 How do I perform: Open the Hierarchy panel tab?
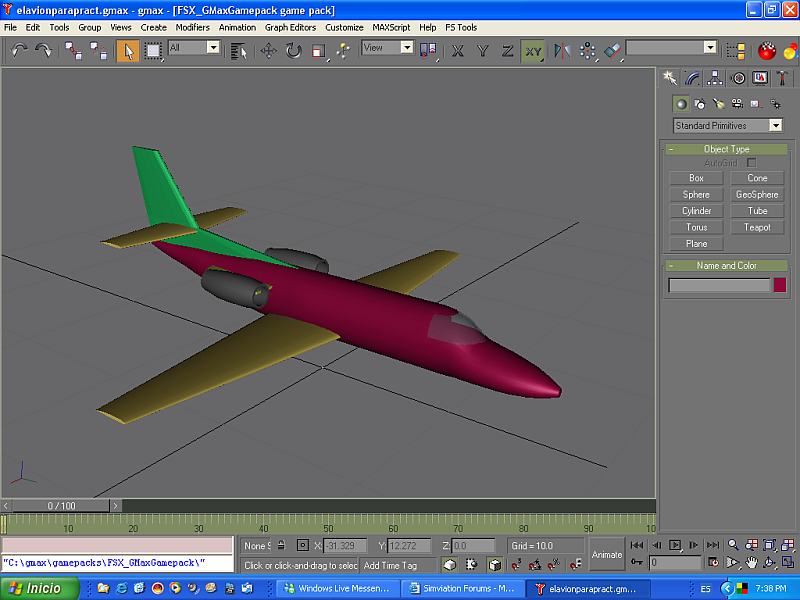point(716,78)
